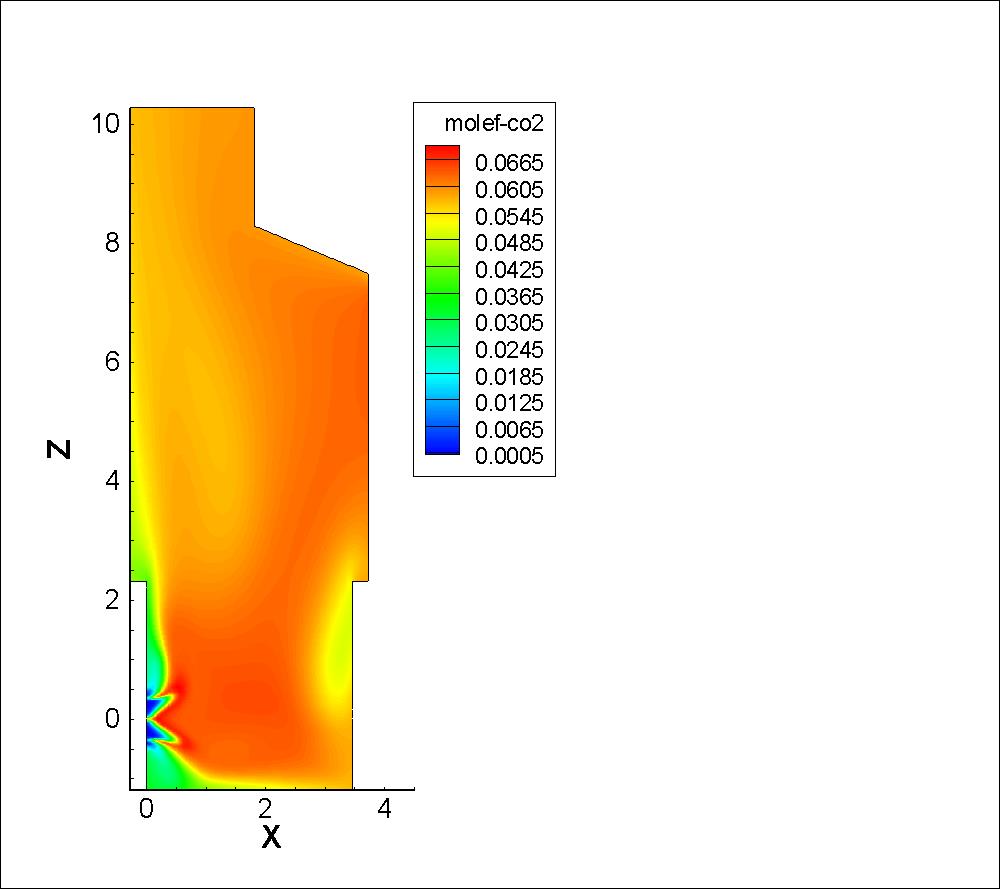Select the 0.0125 legend label
This screenshot has width=1000, height=889.
pos(509,403)
